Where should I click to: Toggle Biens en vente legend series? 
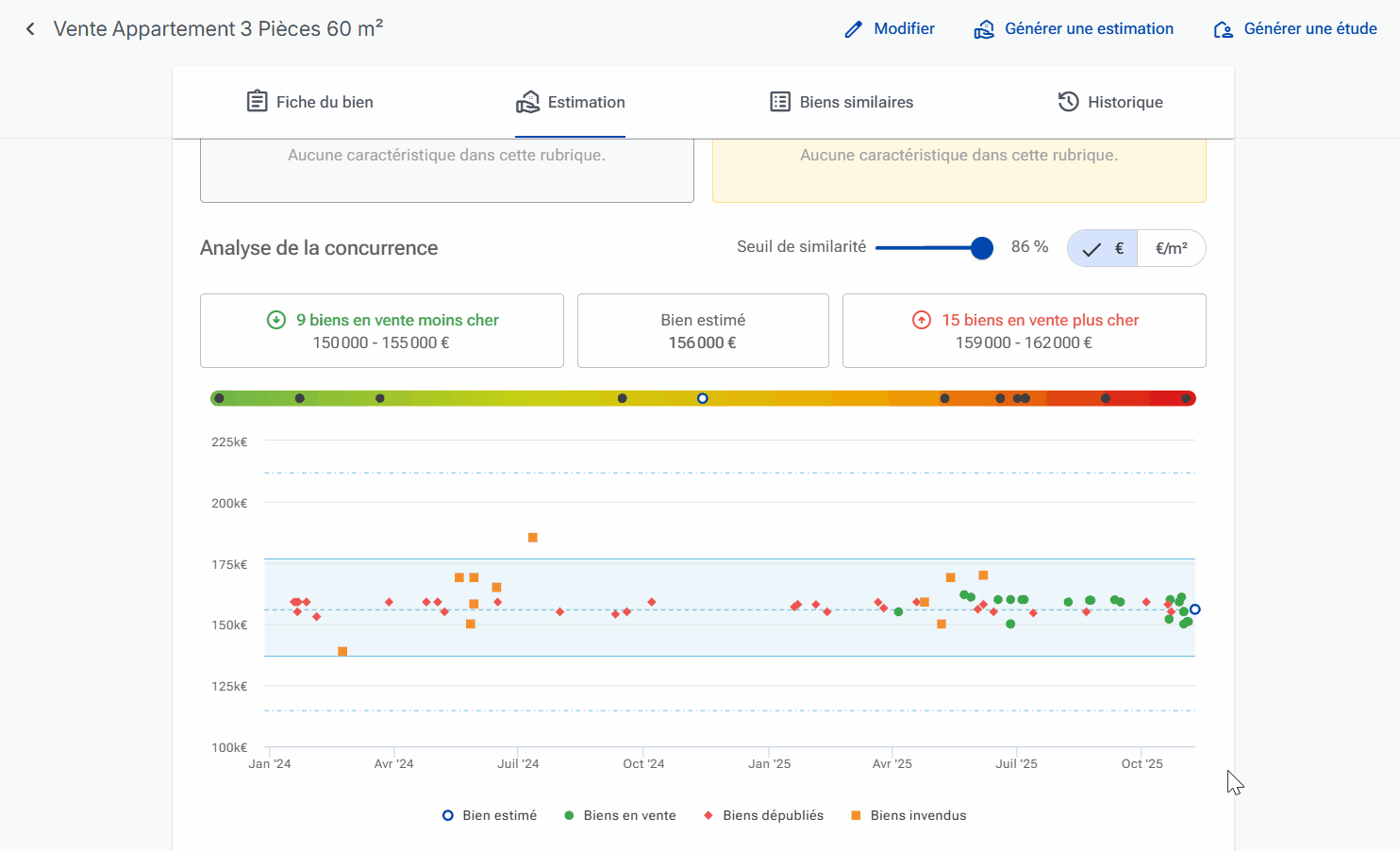point(620,815)
